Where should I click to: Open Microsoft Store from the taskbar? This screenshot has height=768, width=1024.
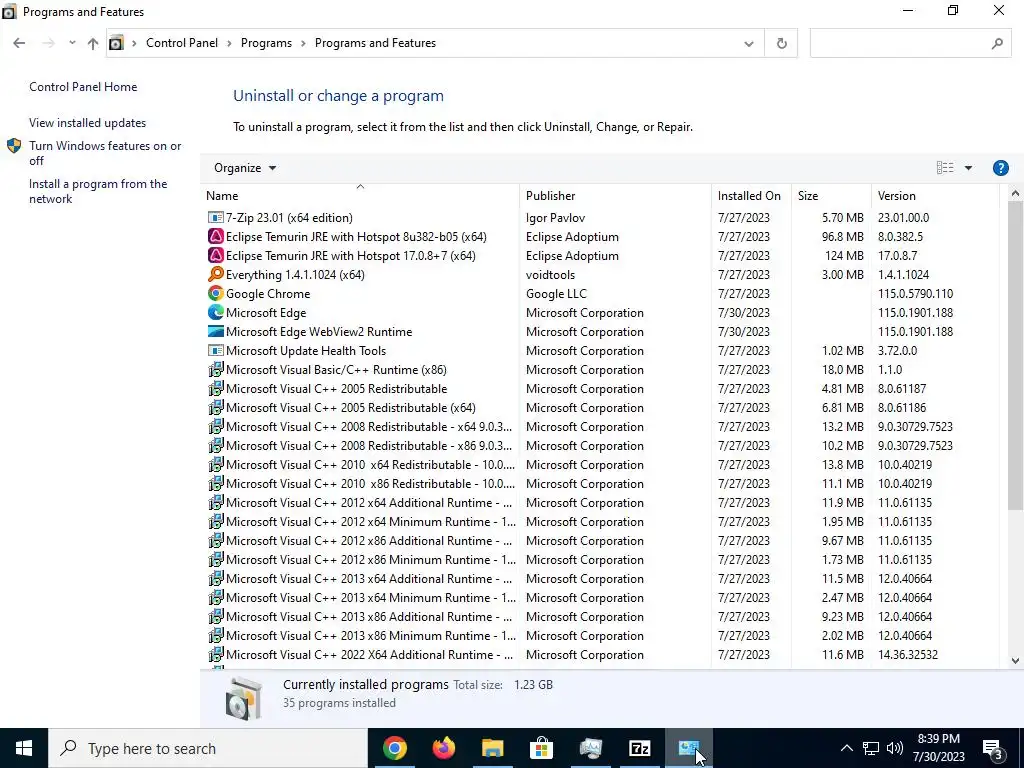click(541, 748)
